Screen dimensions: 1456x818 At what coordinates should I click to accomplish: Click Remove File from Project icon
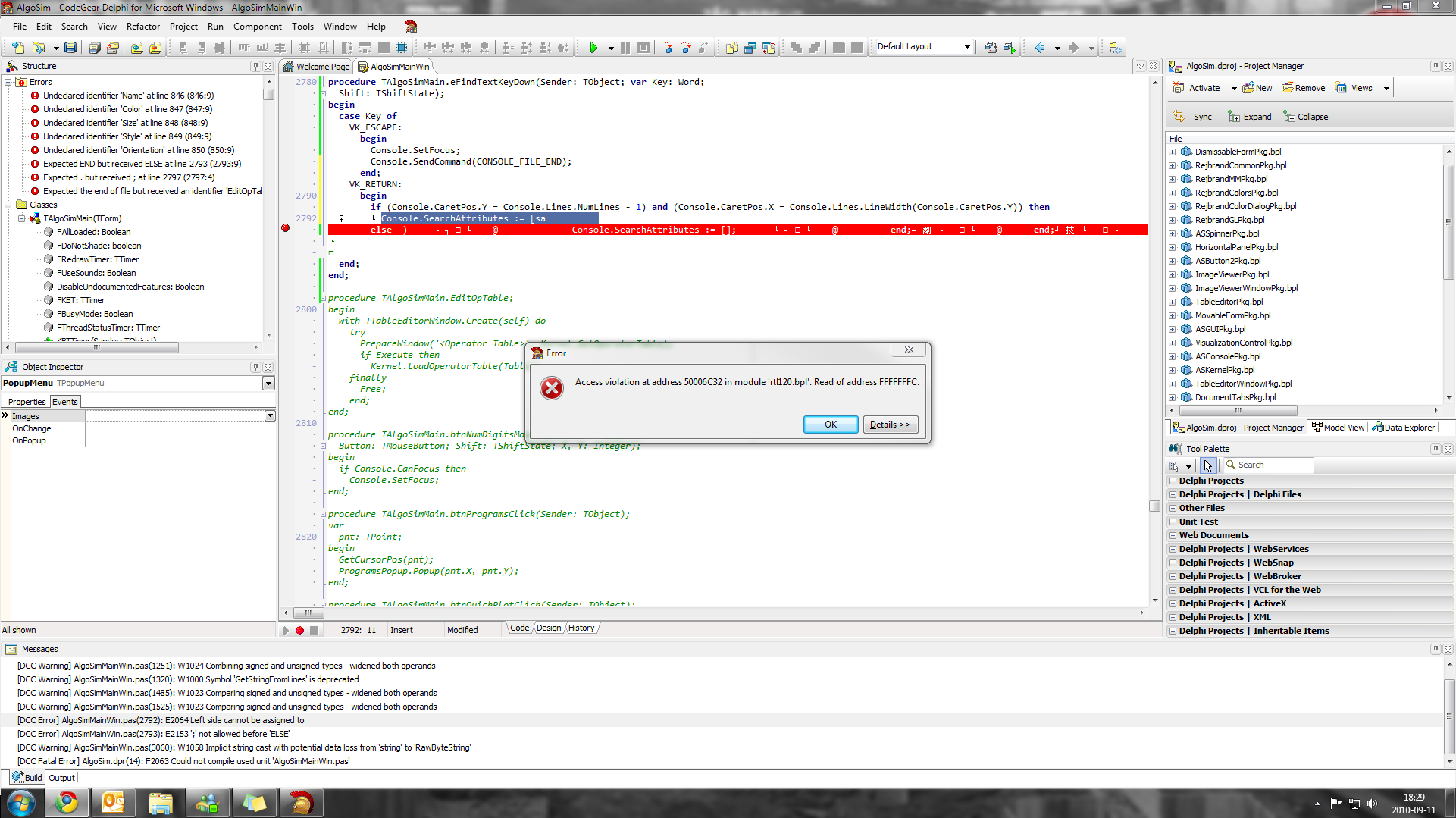coord(155,48)
